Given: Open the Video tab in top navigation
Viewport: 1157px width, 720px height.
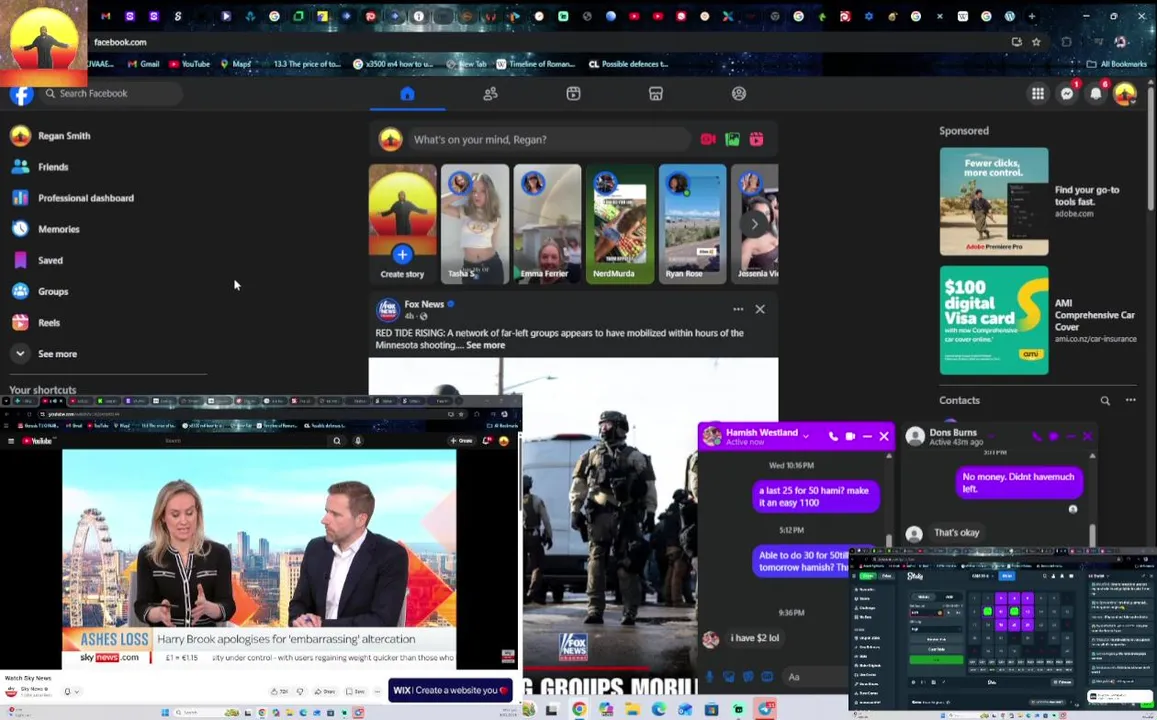Looking at the screenshot, I should click(573, 94).
